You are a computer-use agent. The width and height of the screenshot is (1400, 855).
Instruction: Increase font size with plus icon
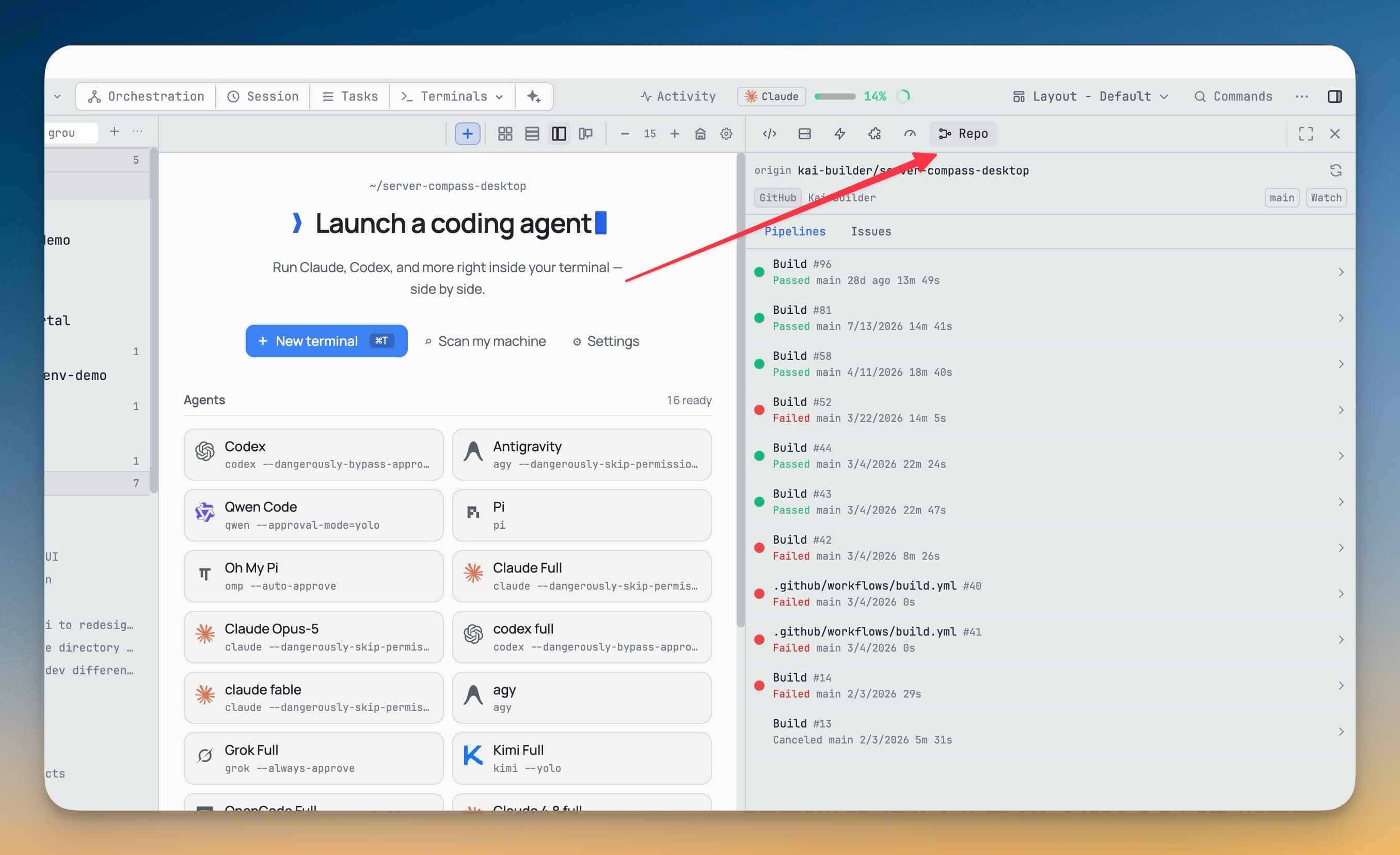pyautogui.click(x=674, y=134)
